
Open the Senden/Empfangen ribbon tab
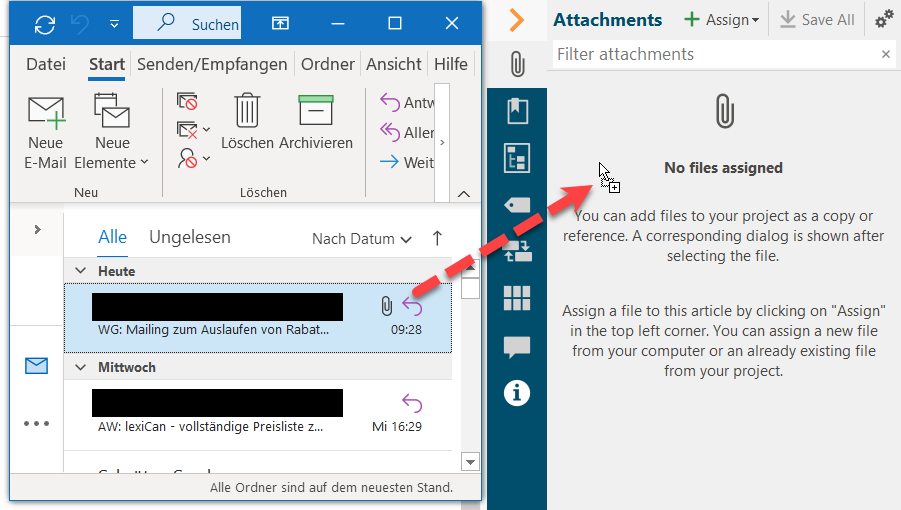click(x=212, y=64)
